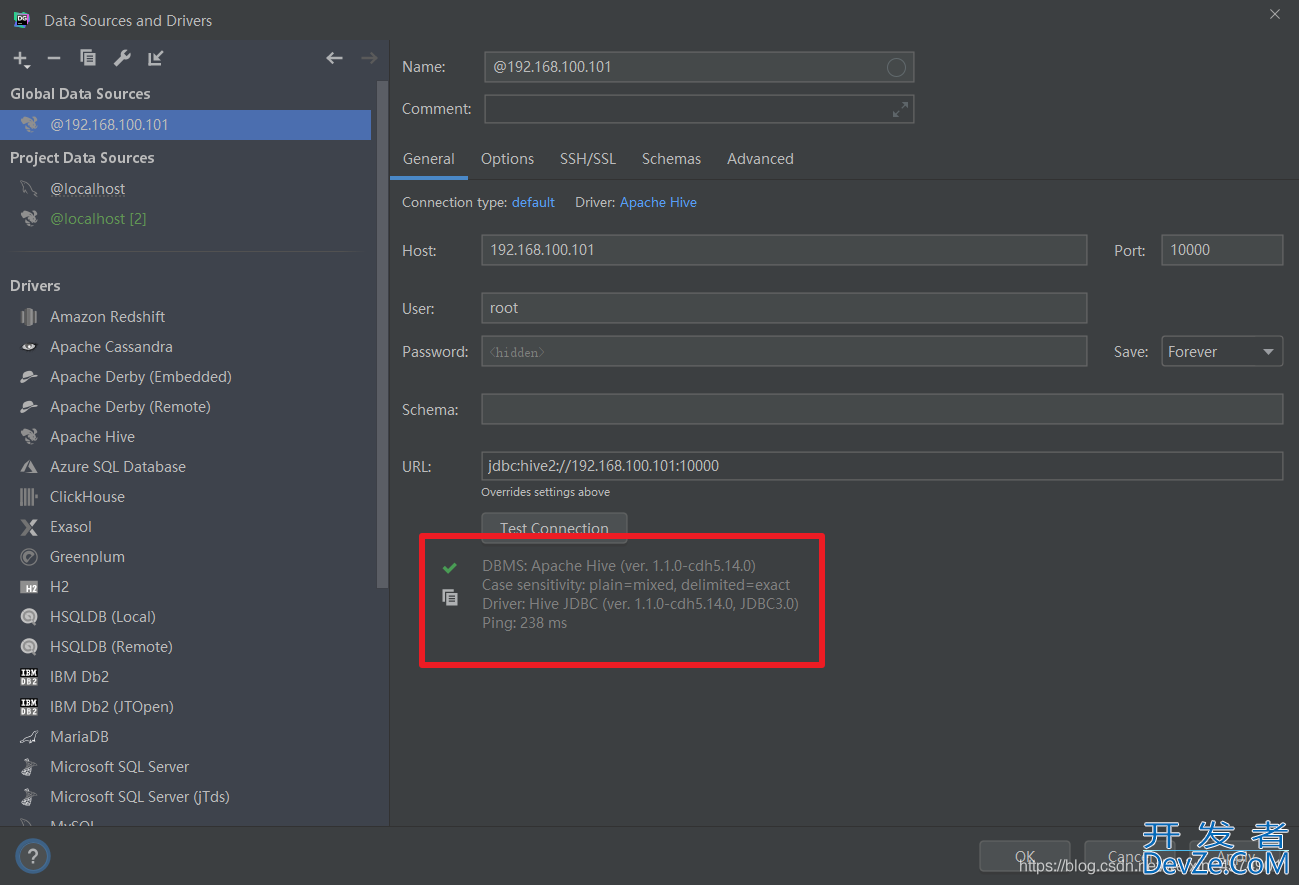
Task: Click the User input field
Action: coord(784,308)
